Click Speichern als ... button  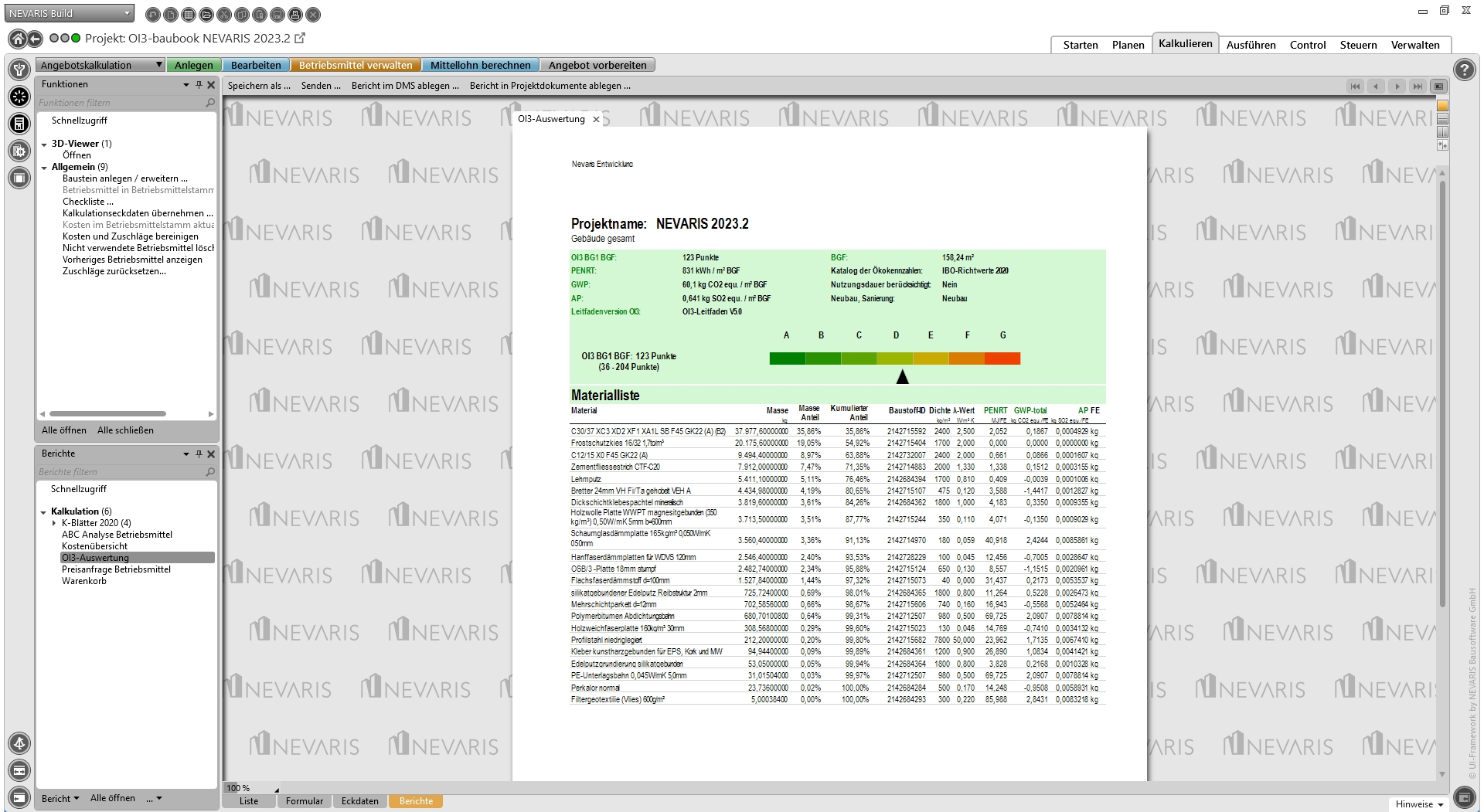(259, 86)
